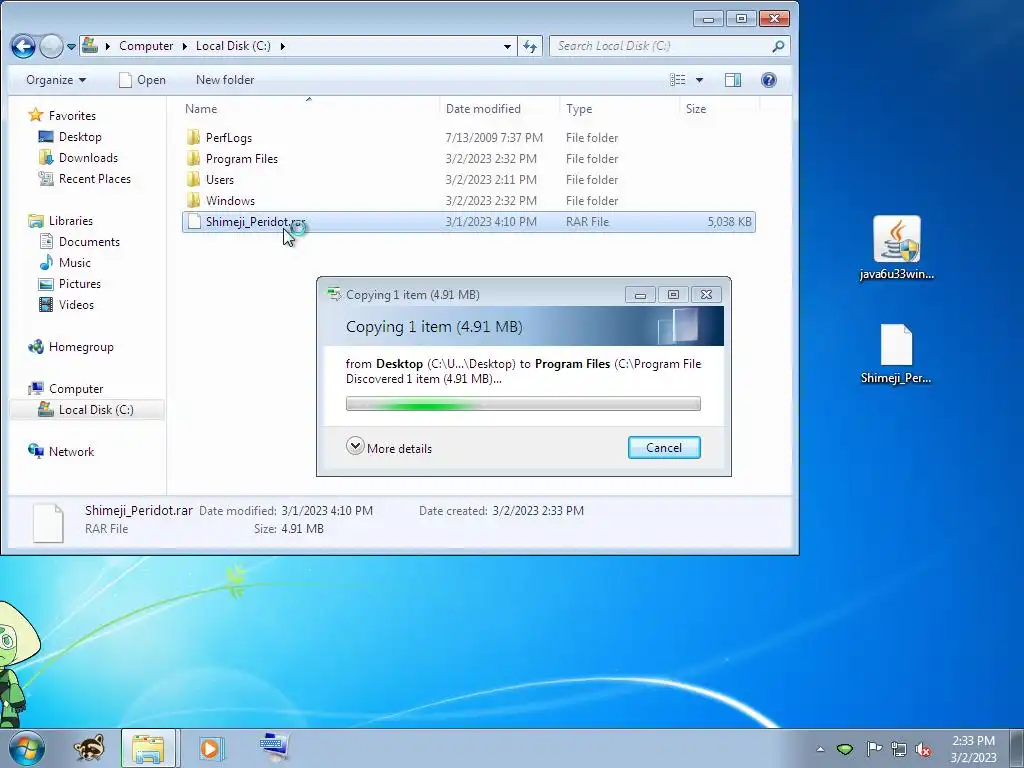Click Homegroup in the navigation pane
The height and width of the screenshot is (768, 1024).
click(71, 347)
